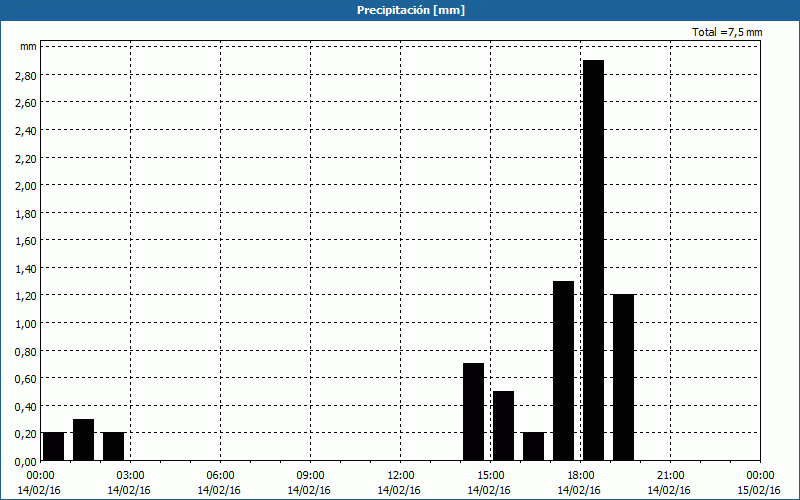The height and width of the screenshot is (500, 800).
Task: Click the 2,20 y-axis label
Action: [27, 158]
